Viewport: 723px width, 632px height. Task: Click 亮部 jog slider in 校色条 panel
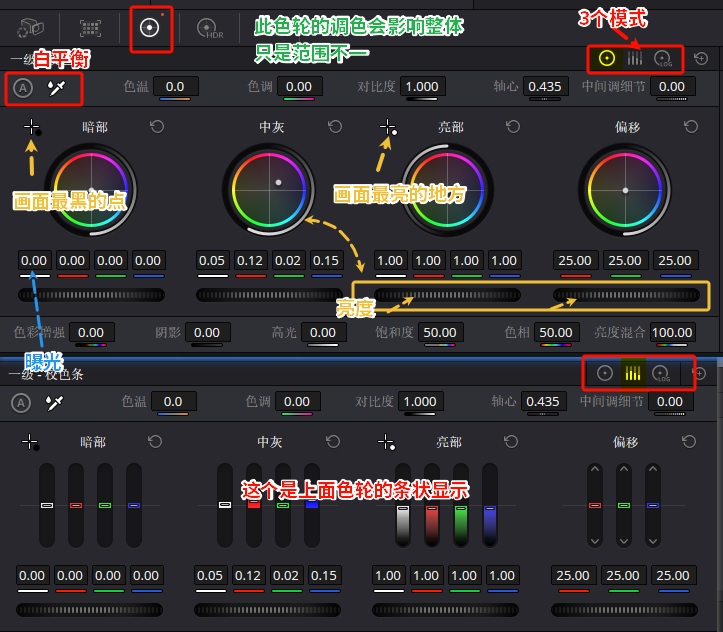point(445,610)
